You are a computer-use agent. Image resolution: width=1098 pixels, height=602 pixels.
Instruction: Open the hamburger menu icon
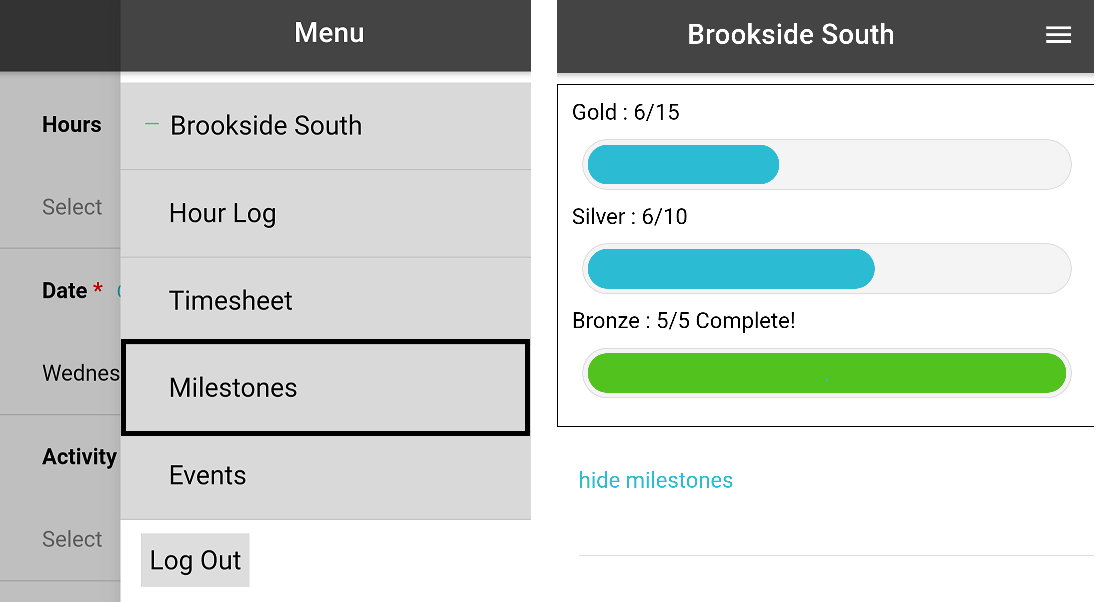pyautogui.click(x=1058, y=35)
